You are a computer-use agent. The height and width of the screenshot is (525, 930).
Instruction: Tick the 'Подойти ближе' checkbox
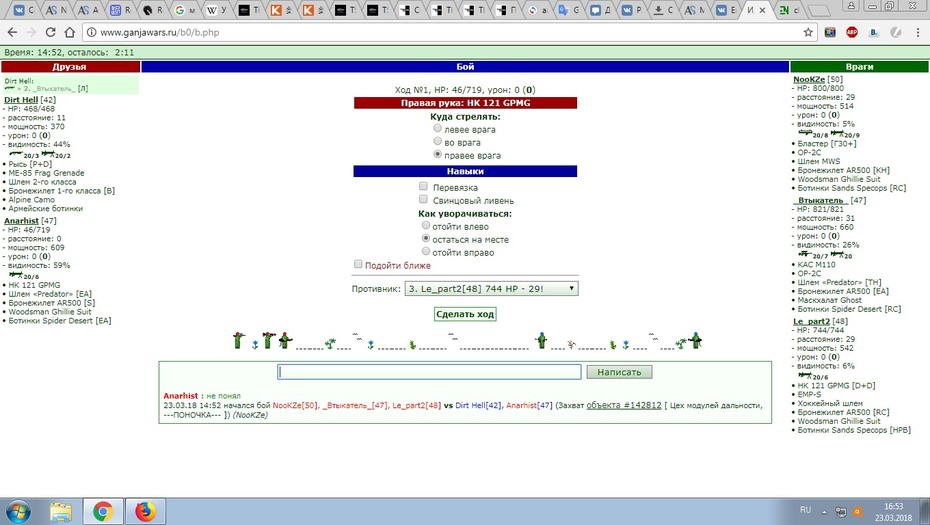[358, 265]
